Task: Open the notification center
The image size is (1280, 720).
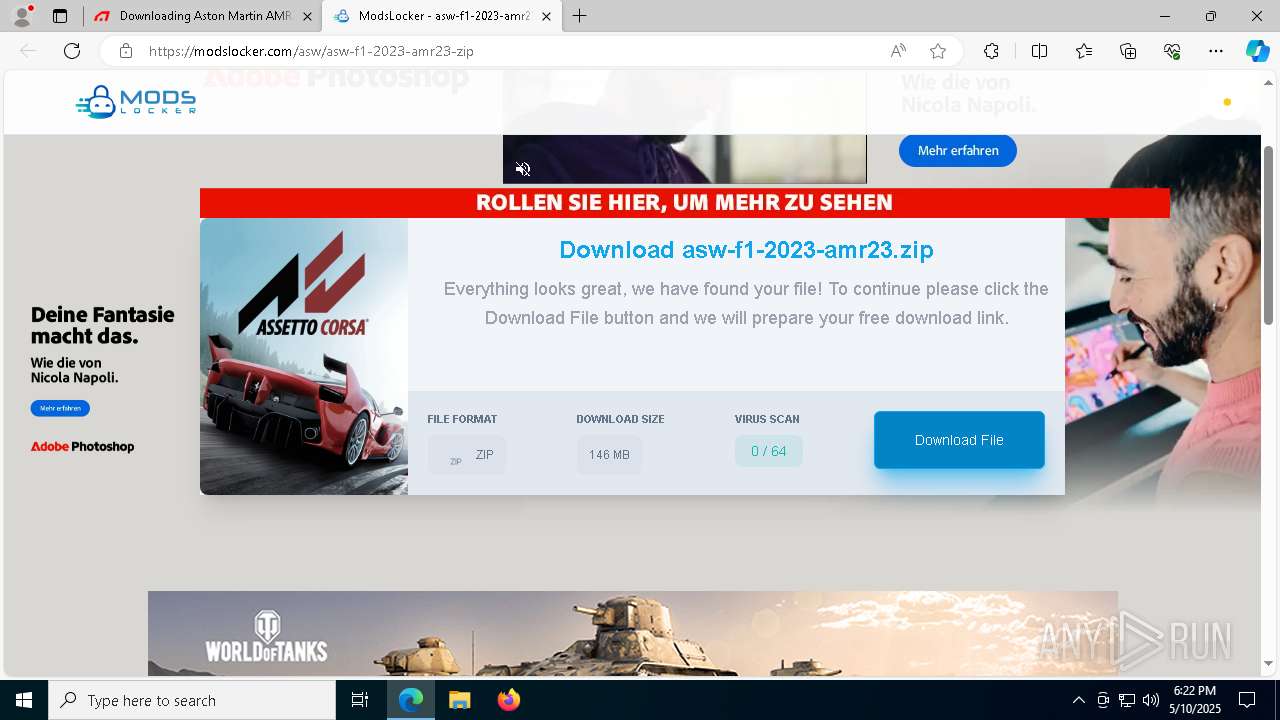Action: click(1247, 700)
